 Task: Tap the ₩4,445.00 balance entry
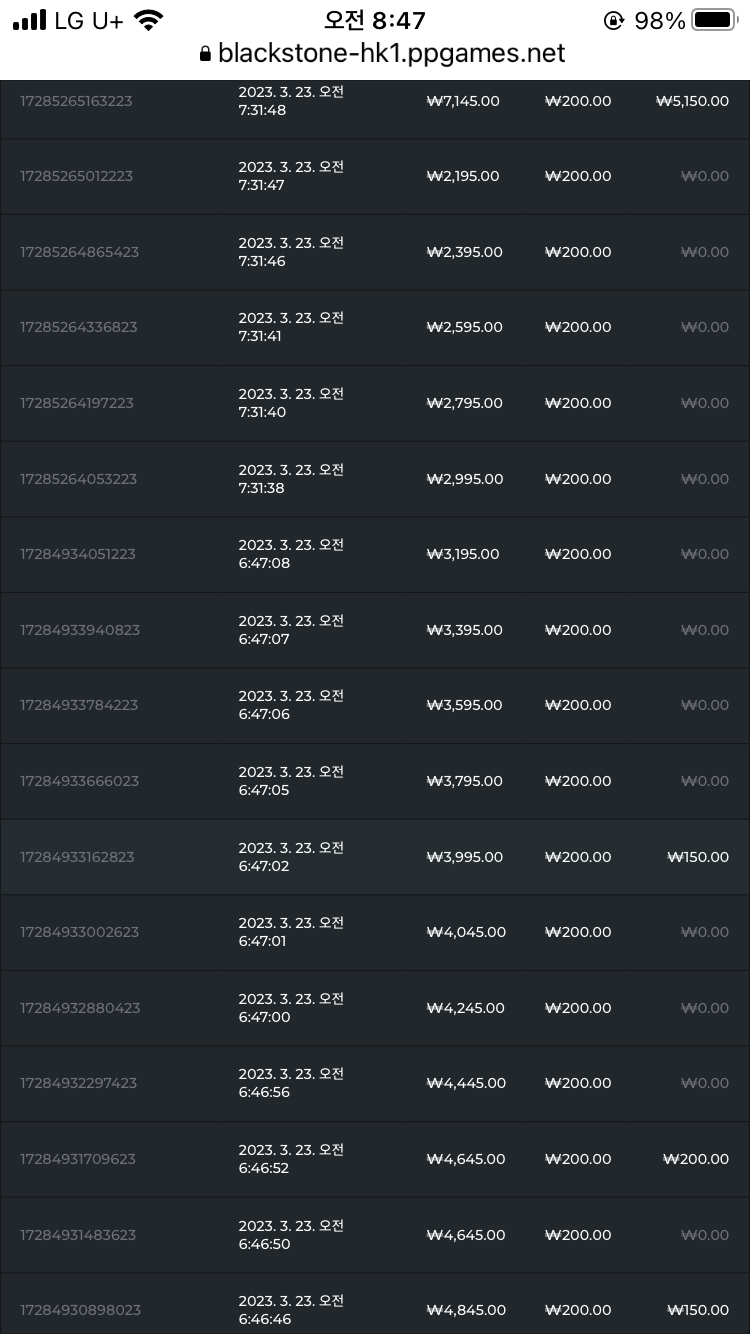pos(466,1083)
